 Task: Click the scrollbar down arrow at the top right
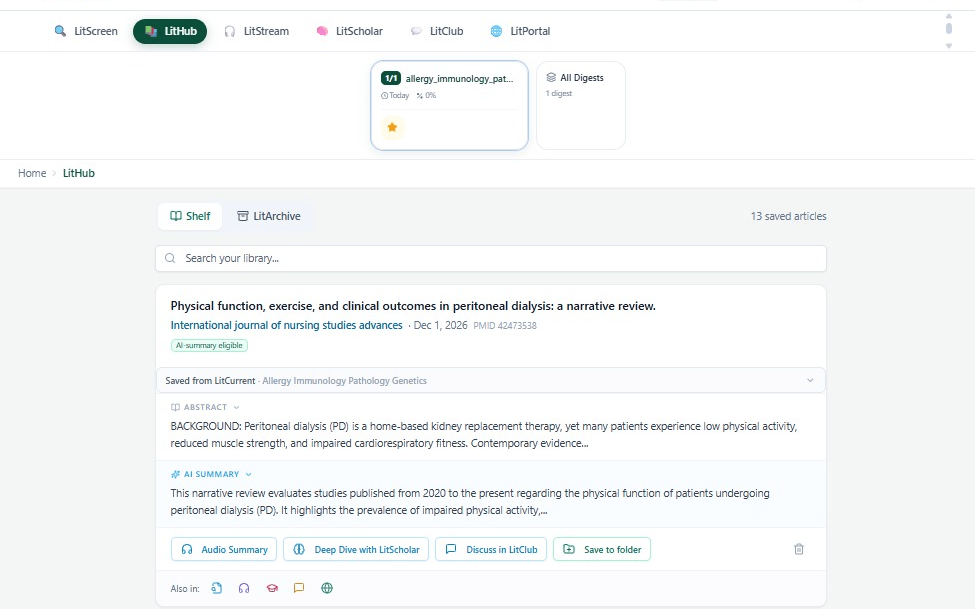pos(949,45)
